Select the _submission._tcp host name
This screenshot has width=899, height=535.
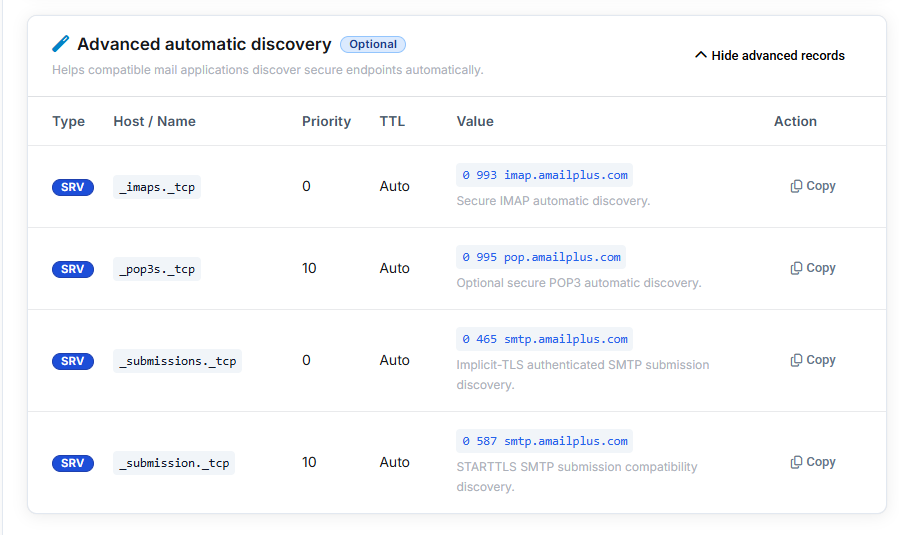(x=174, y=463)
